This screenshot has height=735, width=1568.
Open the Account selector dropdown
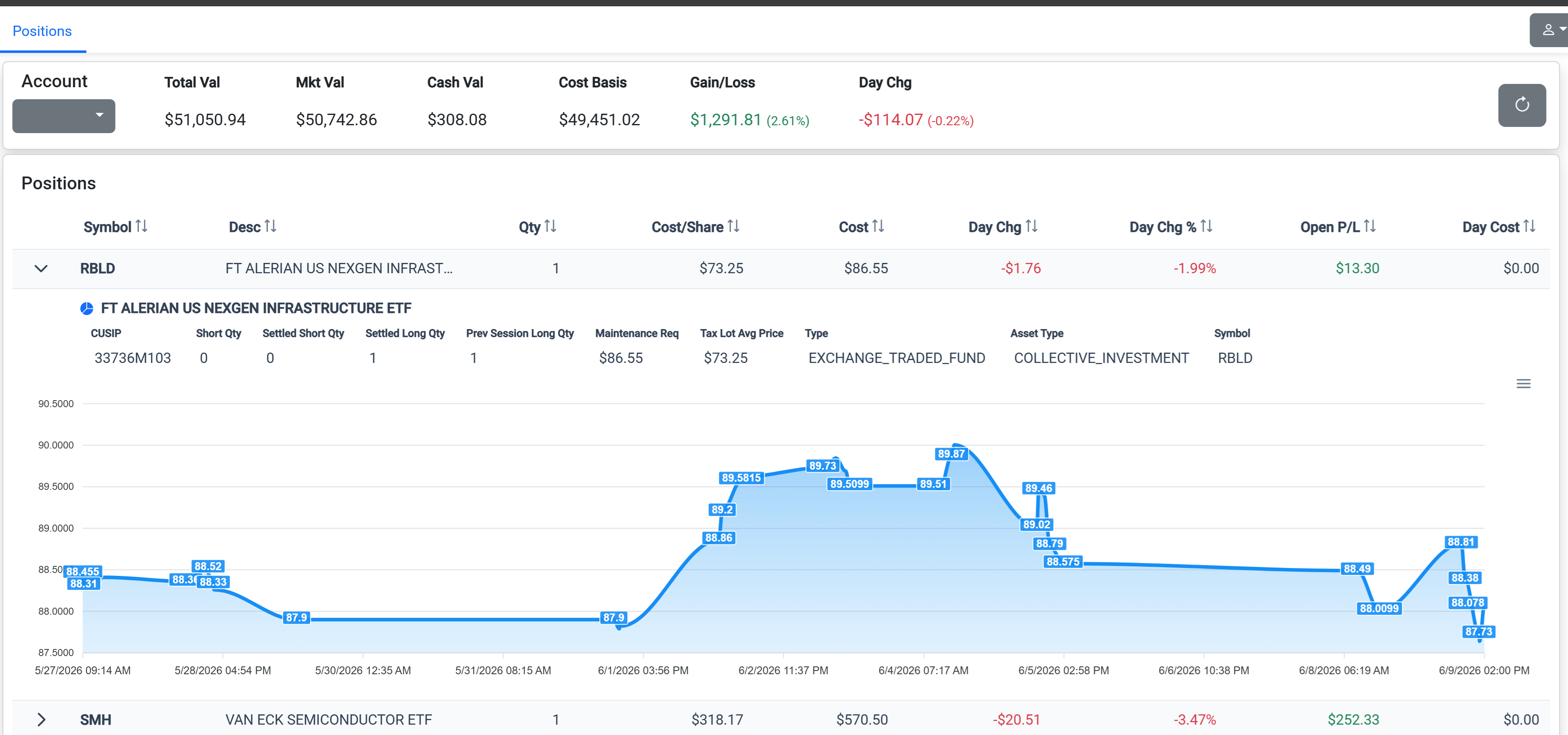63,116
